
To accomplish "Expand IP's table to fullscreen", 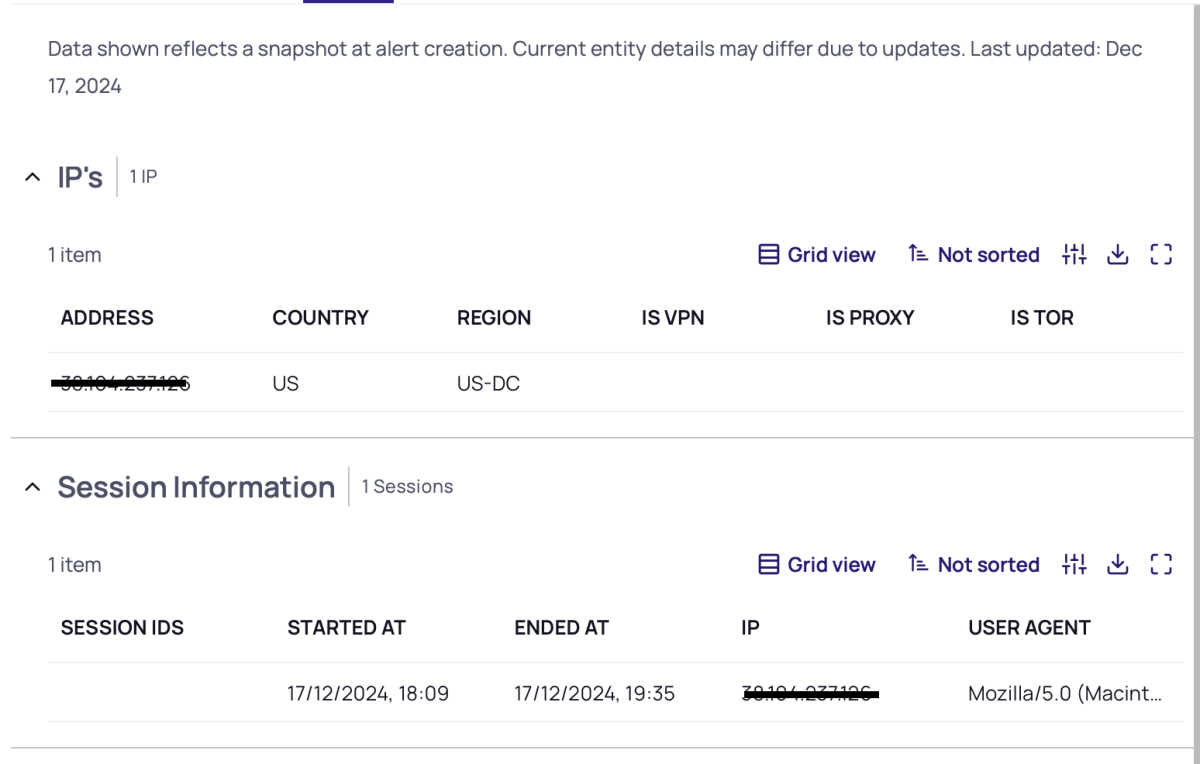I will [1161, 255].
